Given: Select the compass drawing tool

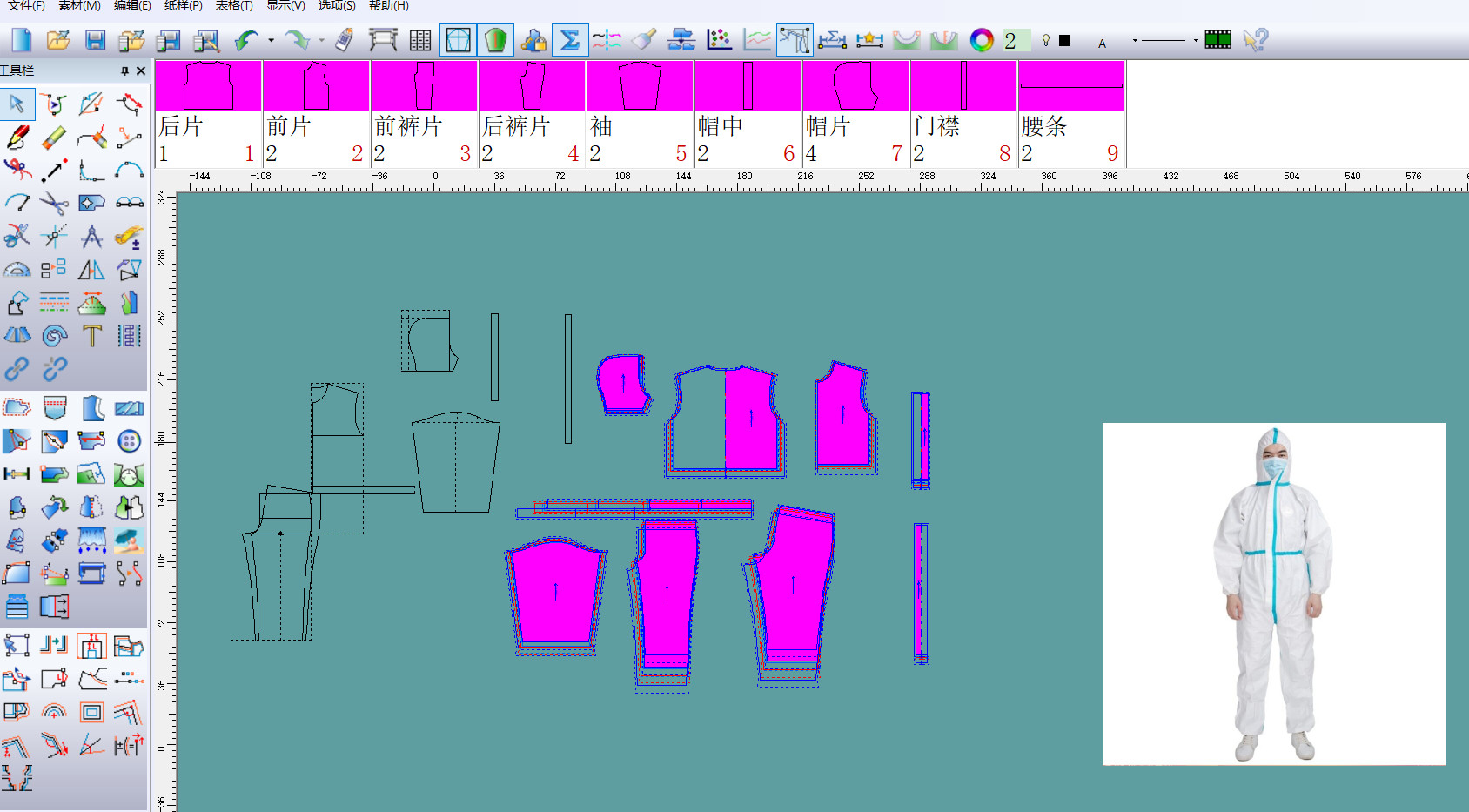Looking at the screenshot, I should click(x=91, y=237).
